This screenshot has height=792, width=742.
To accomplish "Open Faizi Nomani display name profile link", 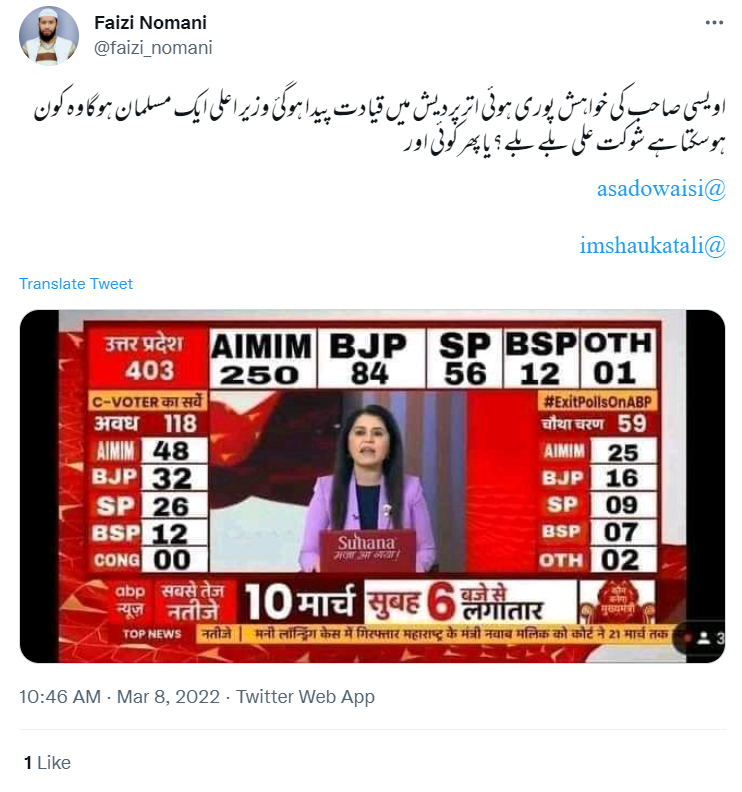I will click(x=151, y=23).
